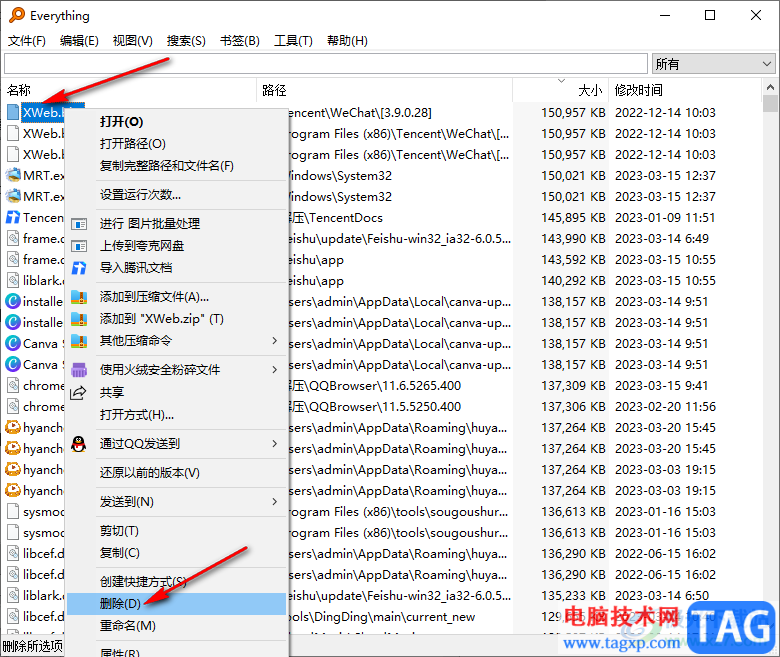Click the first installe file icon
Viewport: 780px width, 657px height.
tap(13, 301)
